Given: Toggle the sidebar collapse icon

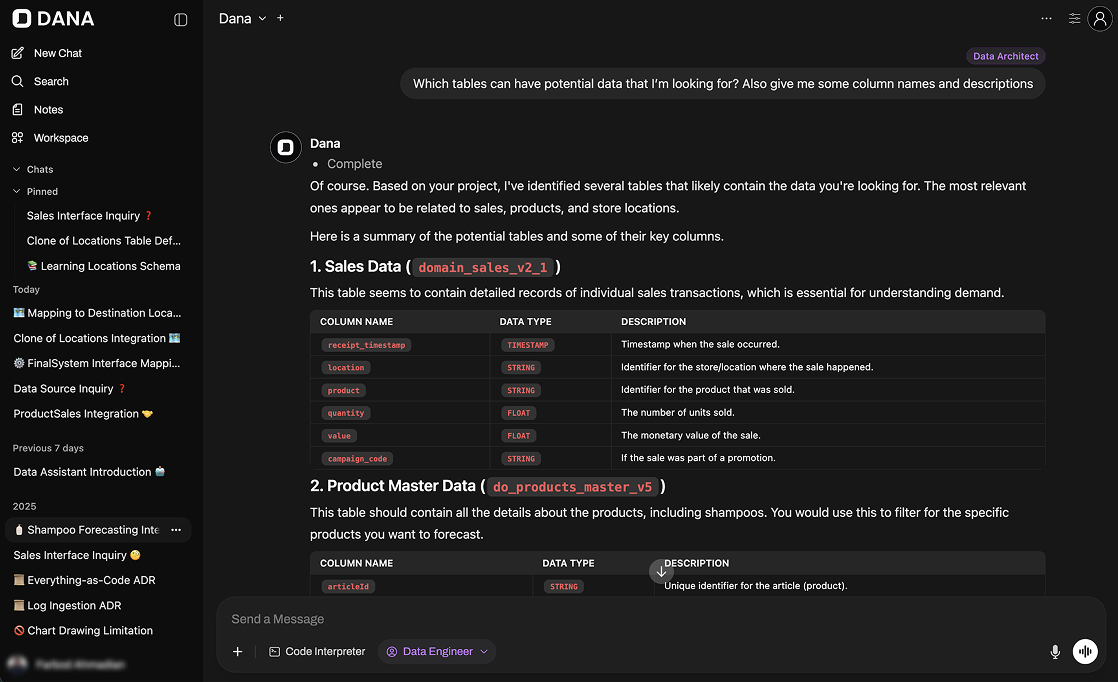Looking at the screenshot, I should coord(181,19).
